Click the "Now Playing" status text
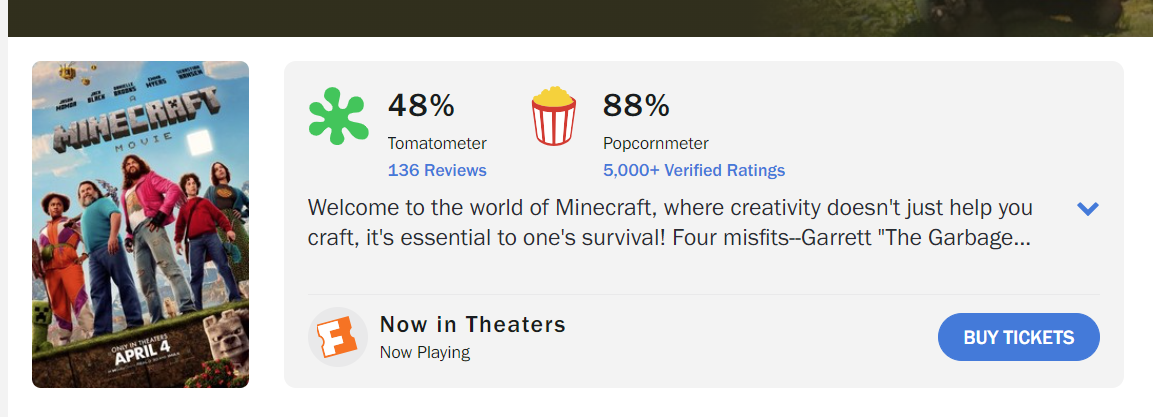The height and width of the screenshot is (417, 1153). click(x=424, y=352)
